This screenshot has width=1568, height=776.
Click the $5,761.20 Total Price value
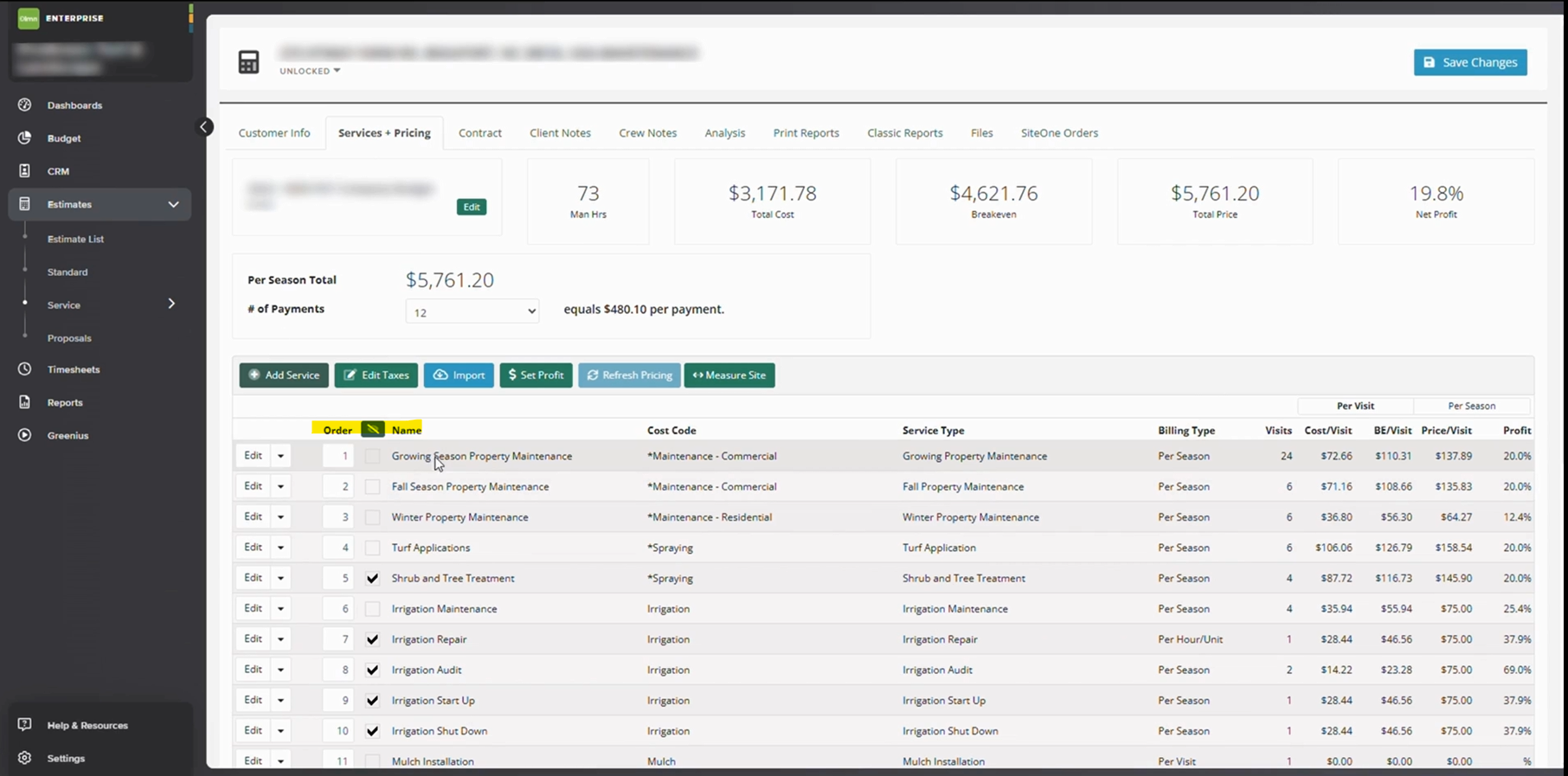(x=1215, y=193)
